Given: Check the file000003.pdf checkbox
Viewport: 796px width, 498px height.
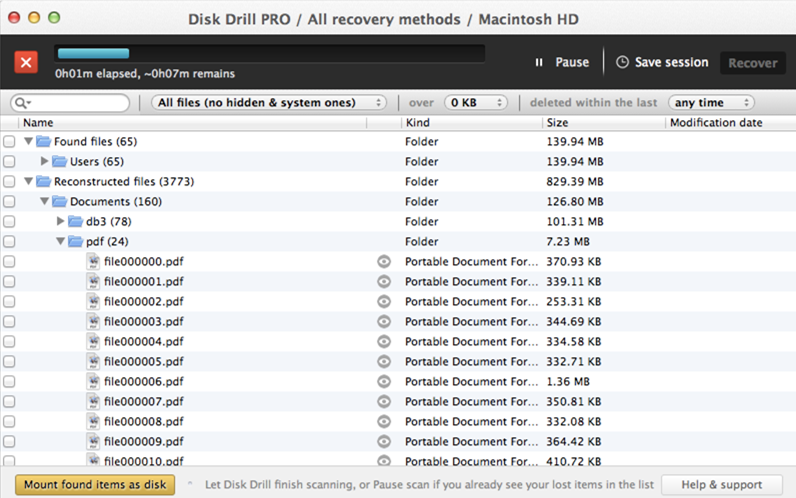Looking at the screenshot, I should pos(9,321).
